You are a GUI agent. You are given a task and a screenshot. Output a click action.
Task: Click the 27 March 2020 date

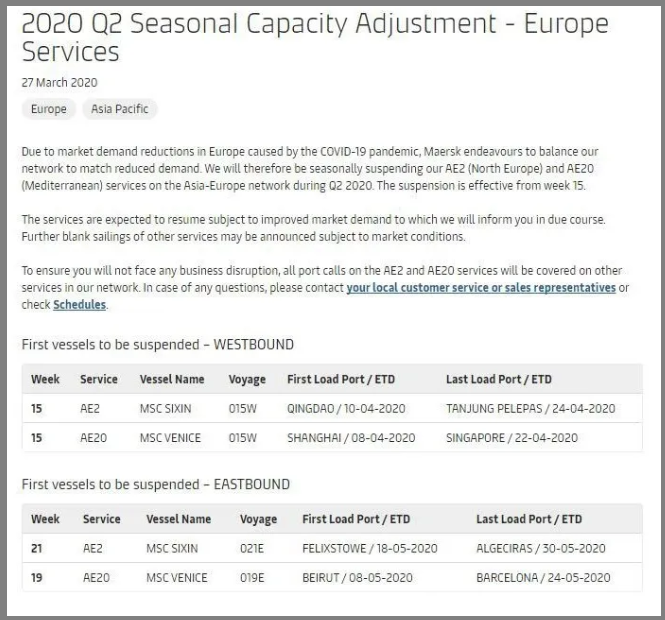(x=59, y=83)
